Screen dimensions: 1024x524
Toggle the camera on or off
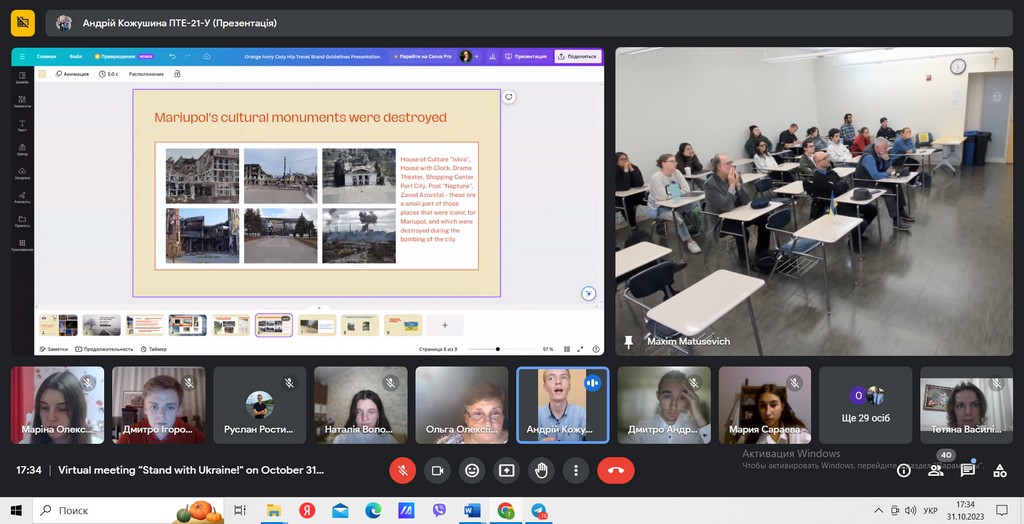437,470
